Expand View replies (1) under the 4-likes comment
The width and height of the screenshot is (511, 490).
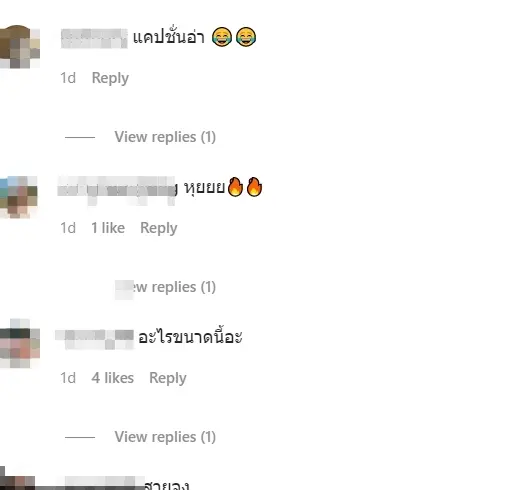pos(165,437)
